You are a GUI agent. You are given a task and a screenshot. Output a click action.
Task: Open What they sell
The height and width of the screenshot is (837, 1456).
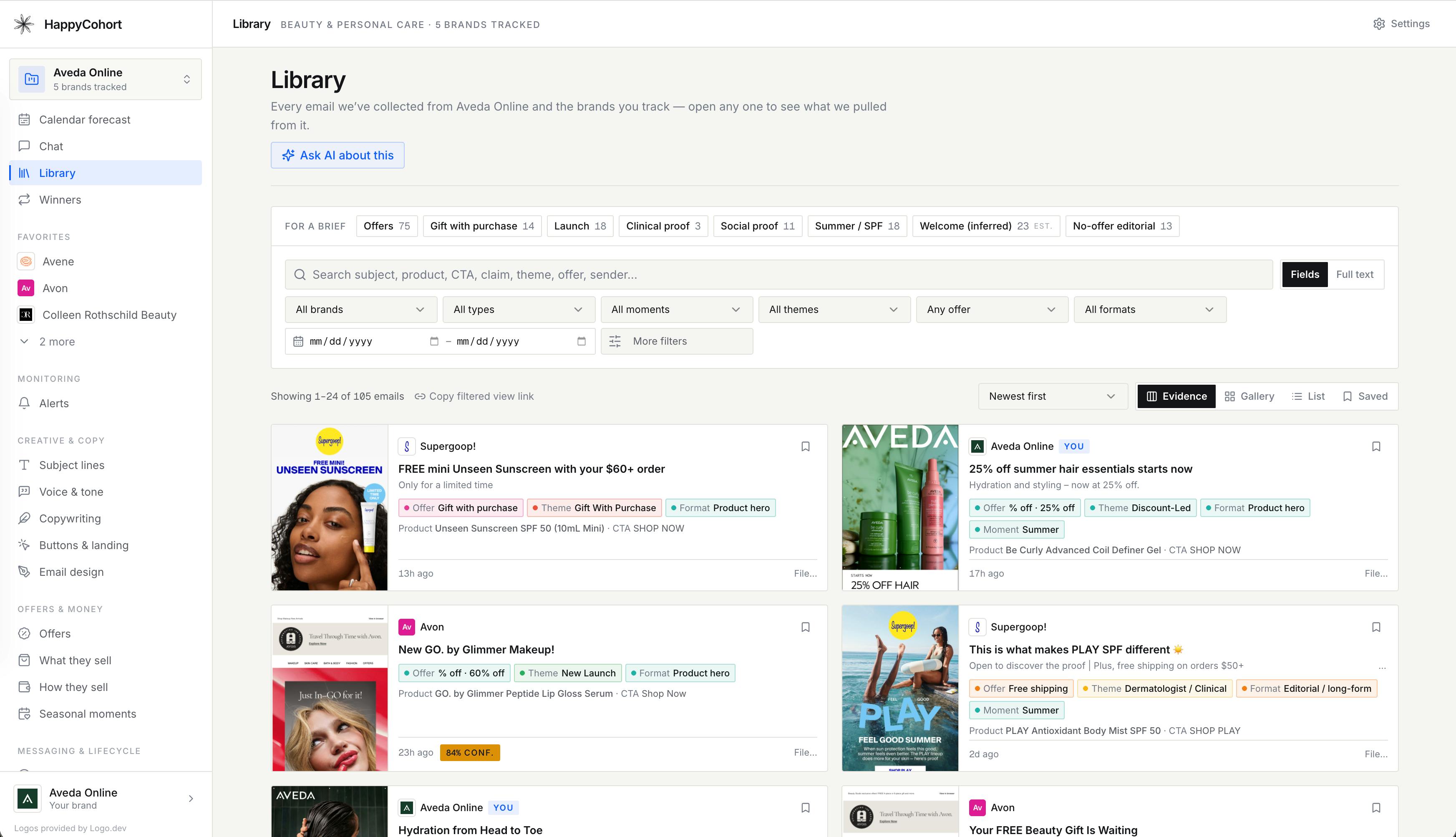(x=106, y=660)
